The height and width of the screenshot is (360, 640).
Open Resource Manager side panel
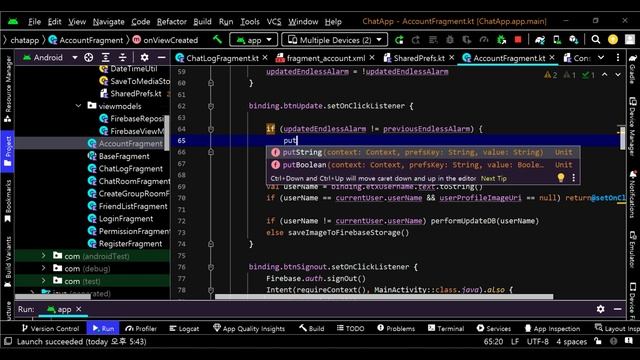(x=8, y=89)
